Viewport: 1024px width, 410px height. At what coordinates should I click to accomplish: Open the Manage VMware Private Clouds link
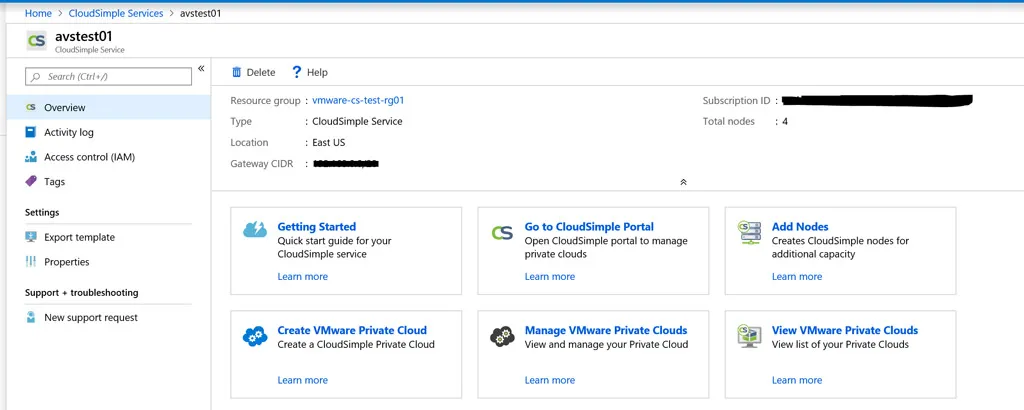(x=606, y=330)
